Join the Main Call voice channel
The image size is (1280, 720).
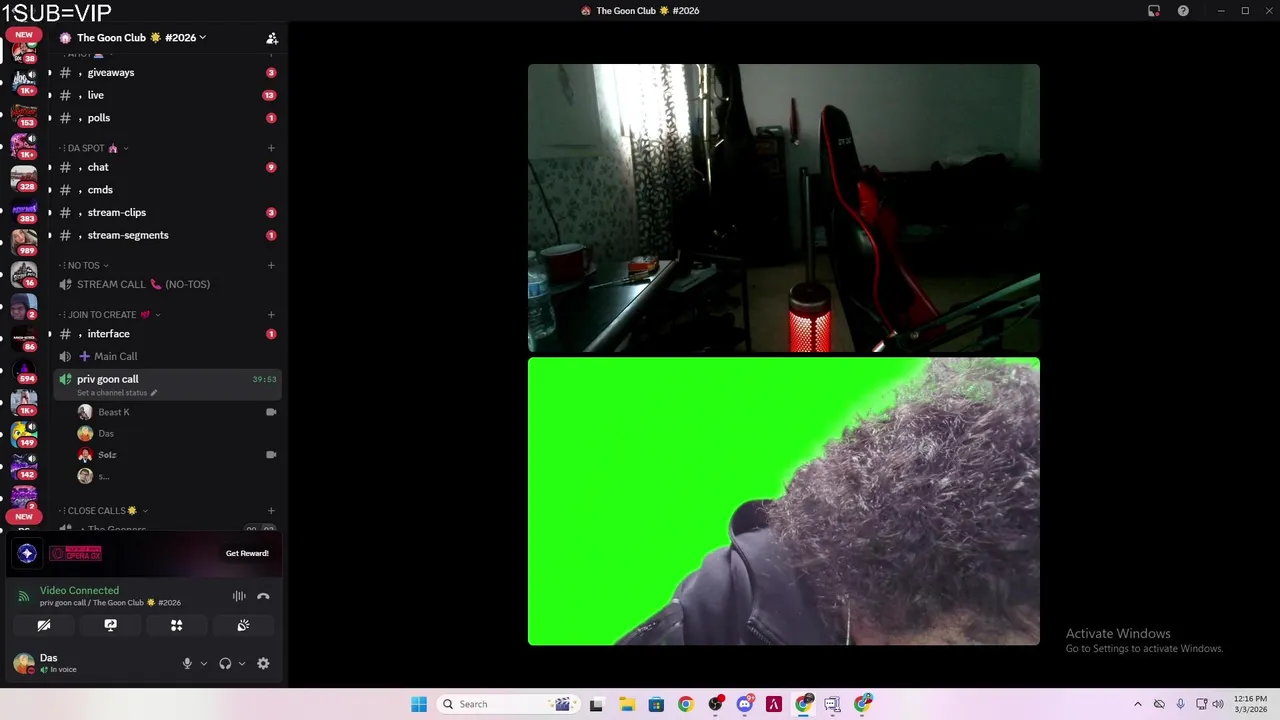[x=167, y=356]
